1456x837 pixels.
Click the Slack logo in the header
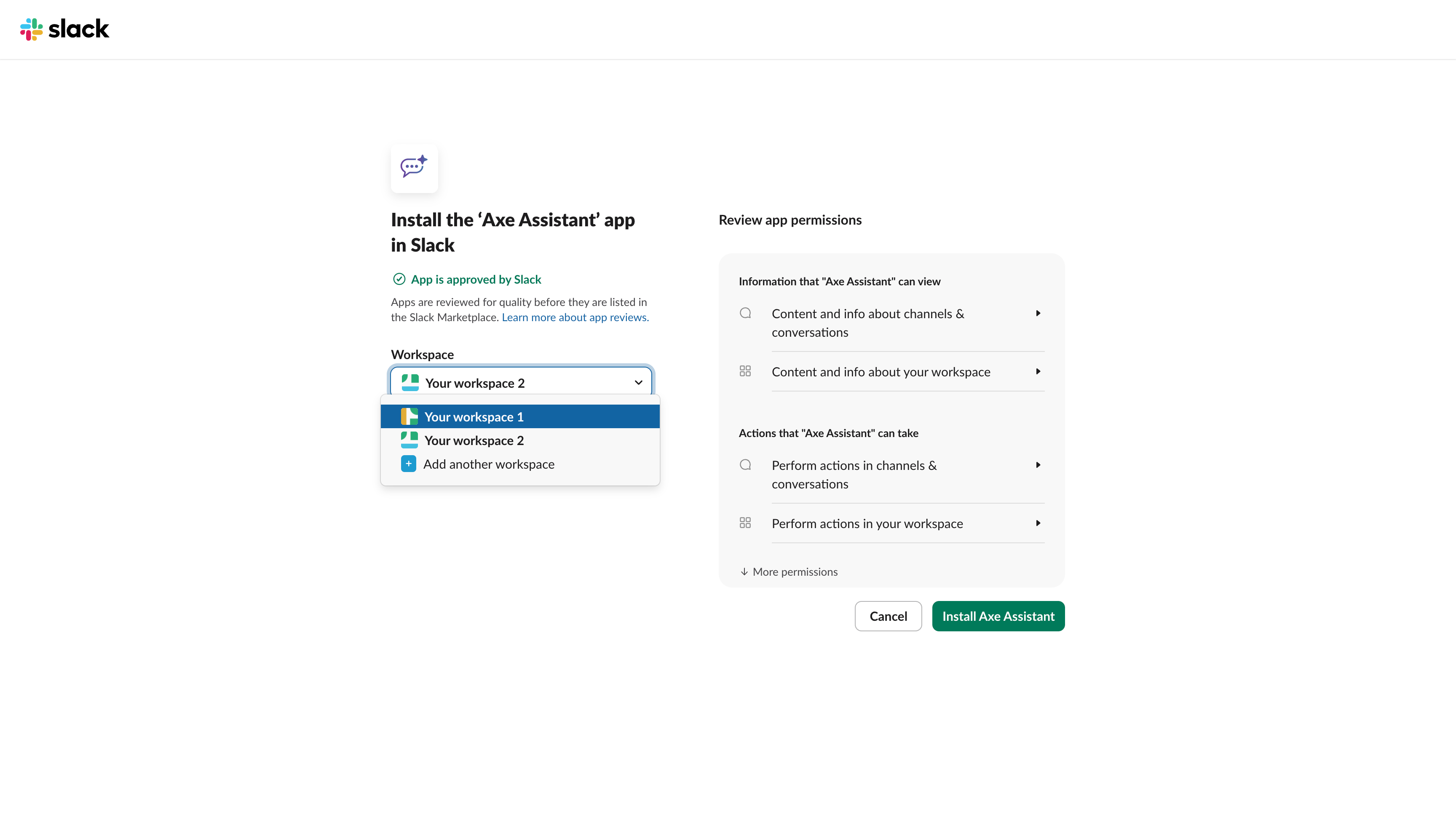click(x=64, y=29)
